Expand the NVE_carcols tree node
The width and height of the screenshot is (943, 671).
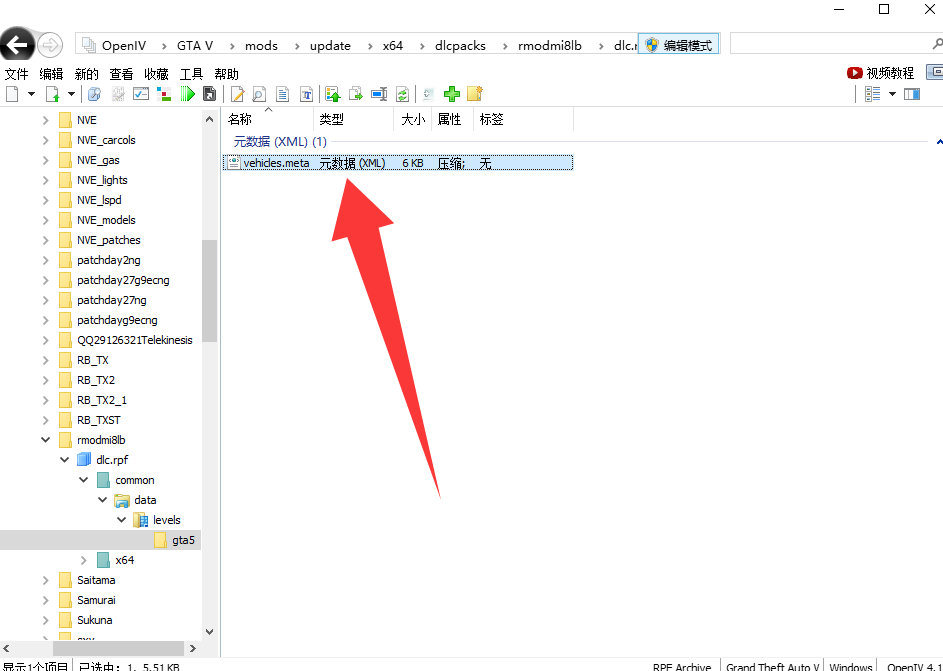(x=46, y=140)
